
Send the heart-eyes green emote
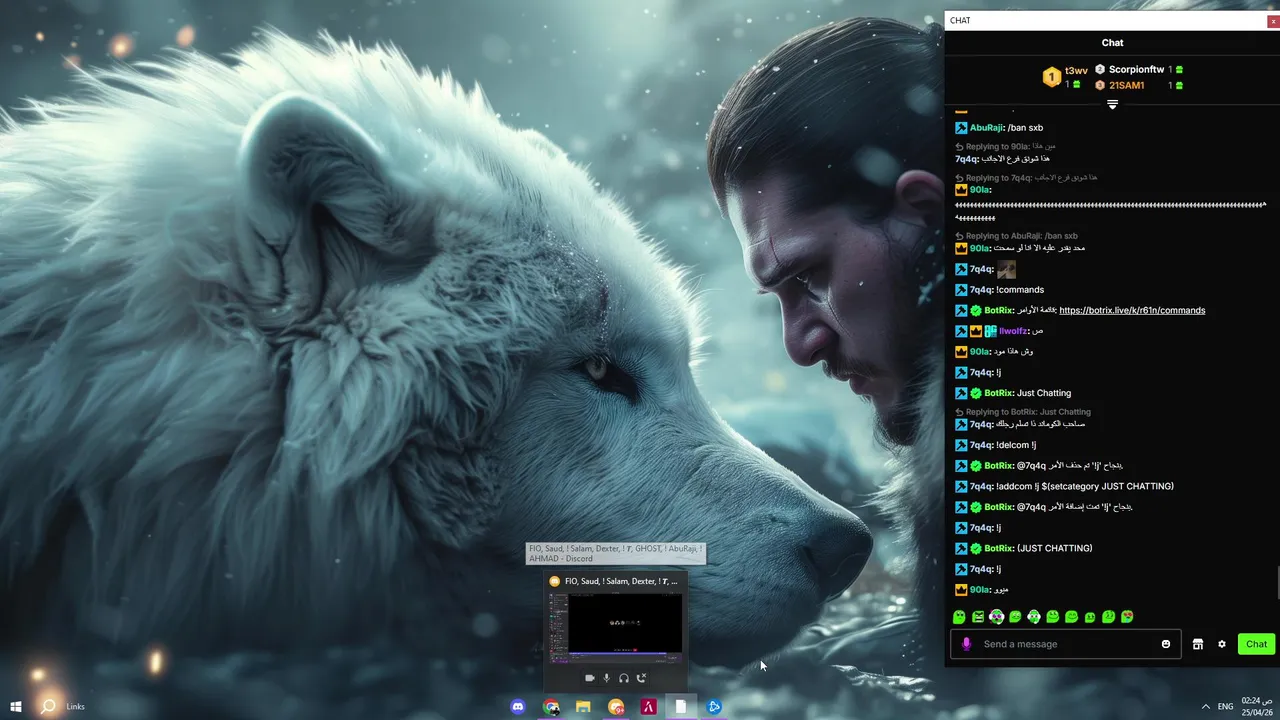(x=1127, y=617)
